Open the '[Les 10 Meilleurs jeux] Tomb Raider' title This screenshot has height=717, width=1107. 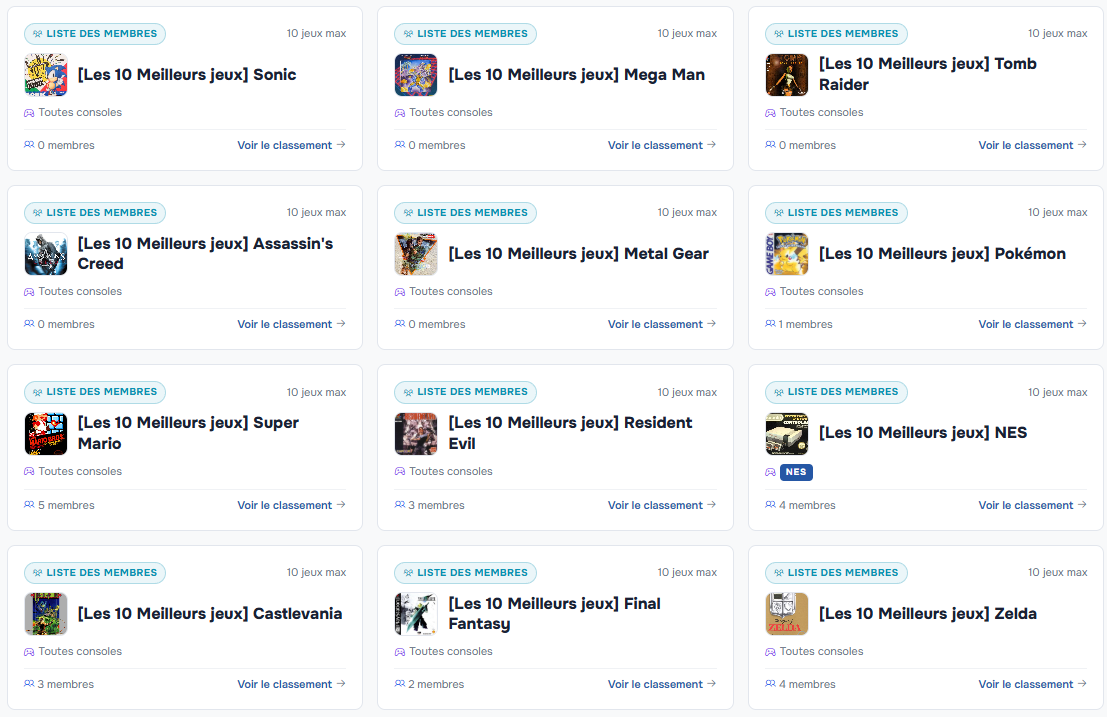tap(928, 74)
